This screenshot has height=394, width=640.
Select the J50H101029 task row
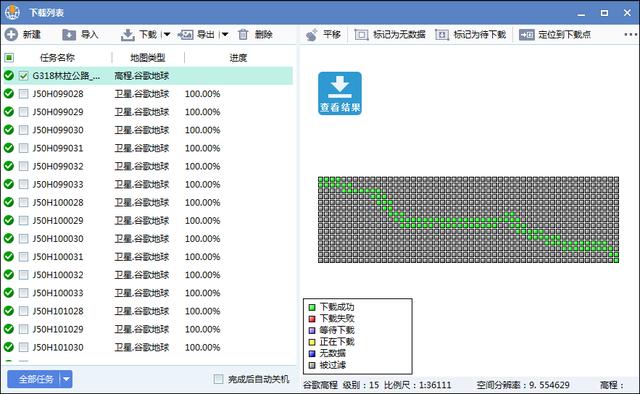point(148,329)
